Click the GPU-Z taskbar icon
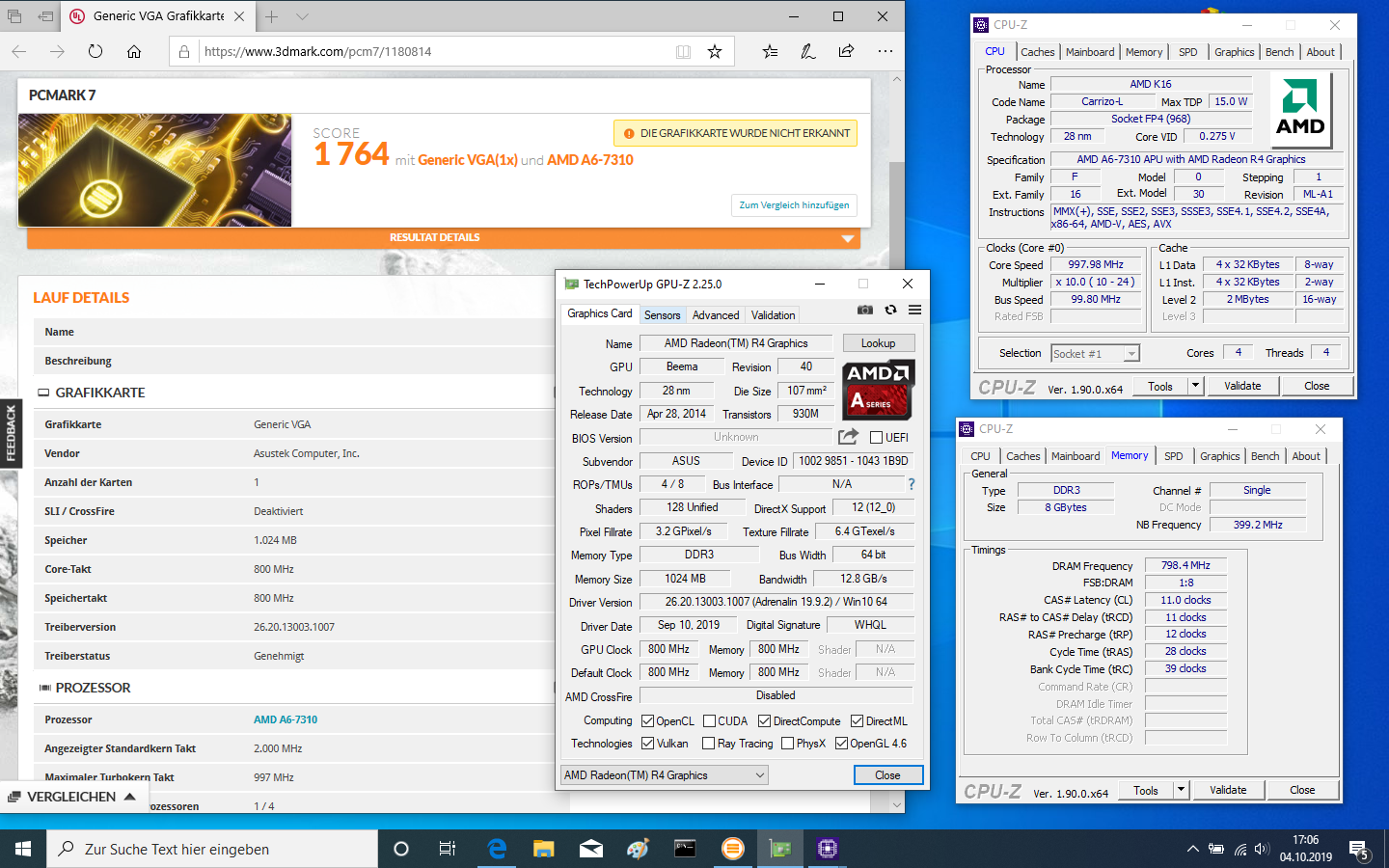This screenshot has height=868, width=1389. pyautogui.click(x=780, y=849)
